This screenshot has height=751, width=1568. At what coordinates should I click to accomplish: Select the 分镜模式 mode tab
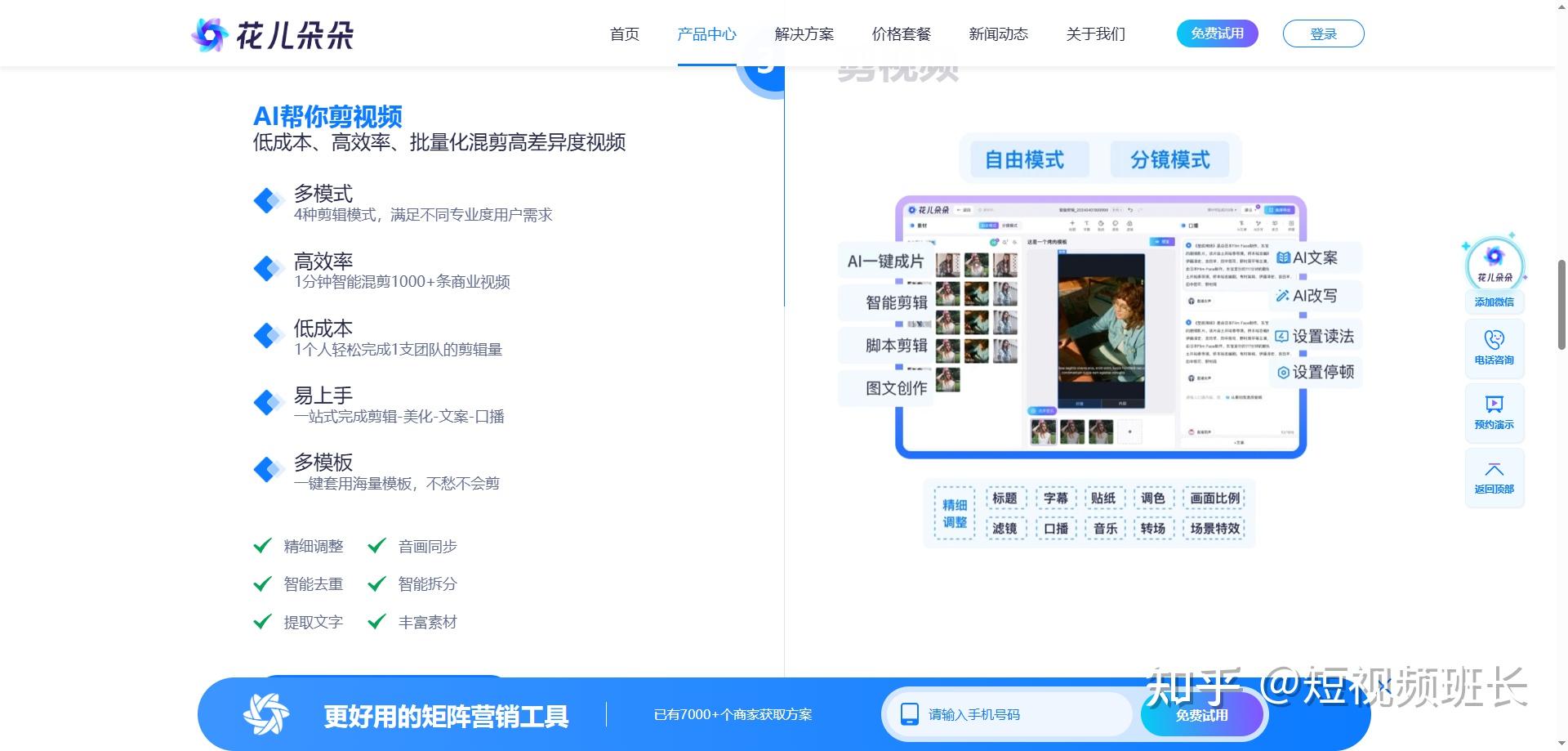point(1170,159)
